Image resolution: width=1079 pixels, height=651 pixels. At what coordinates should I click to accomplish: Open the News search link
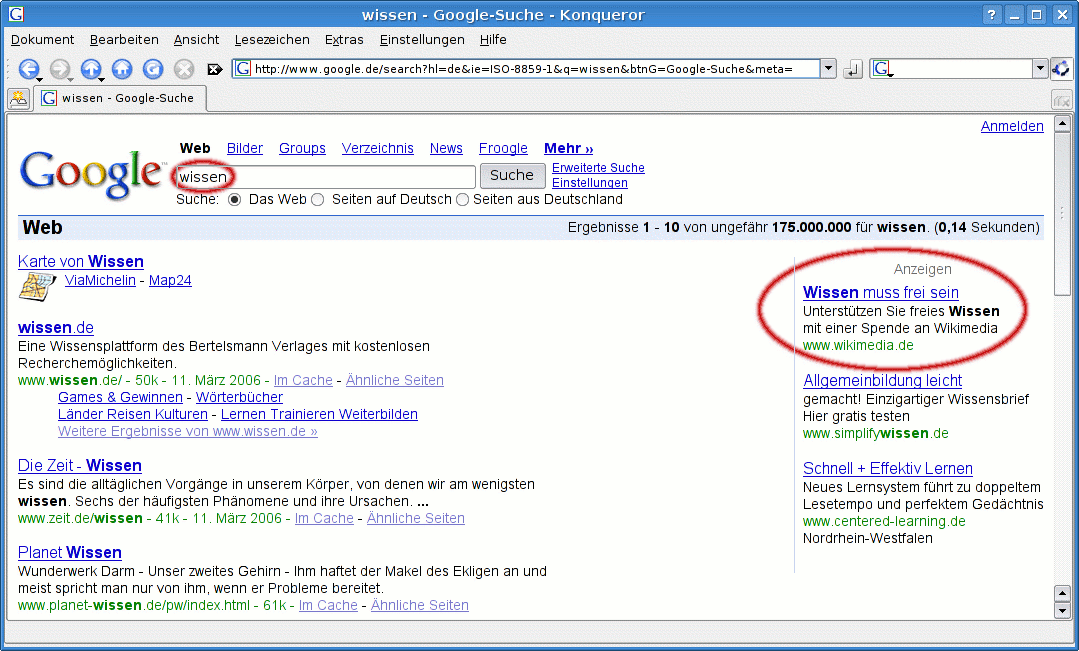(x=446, y=148)
